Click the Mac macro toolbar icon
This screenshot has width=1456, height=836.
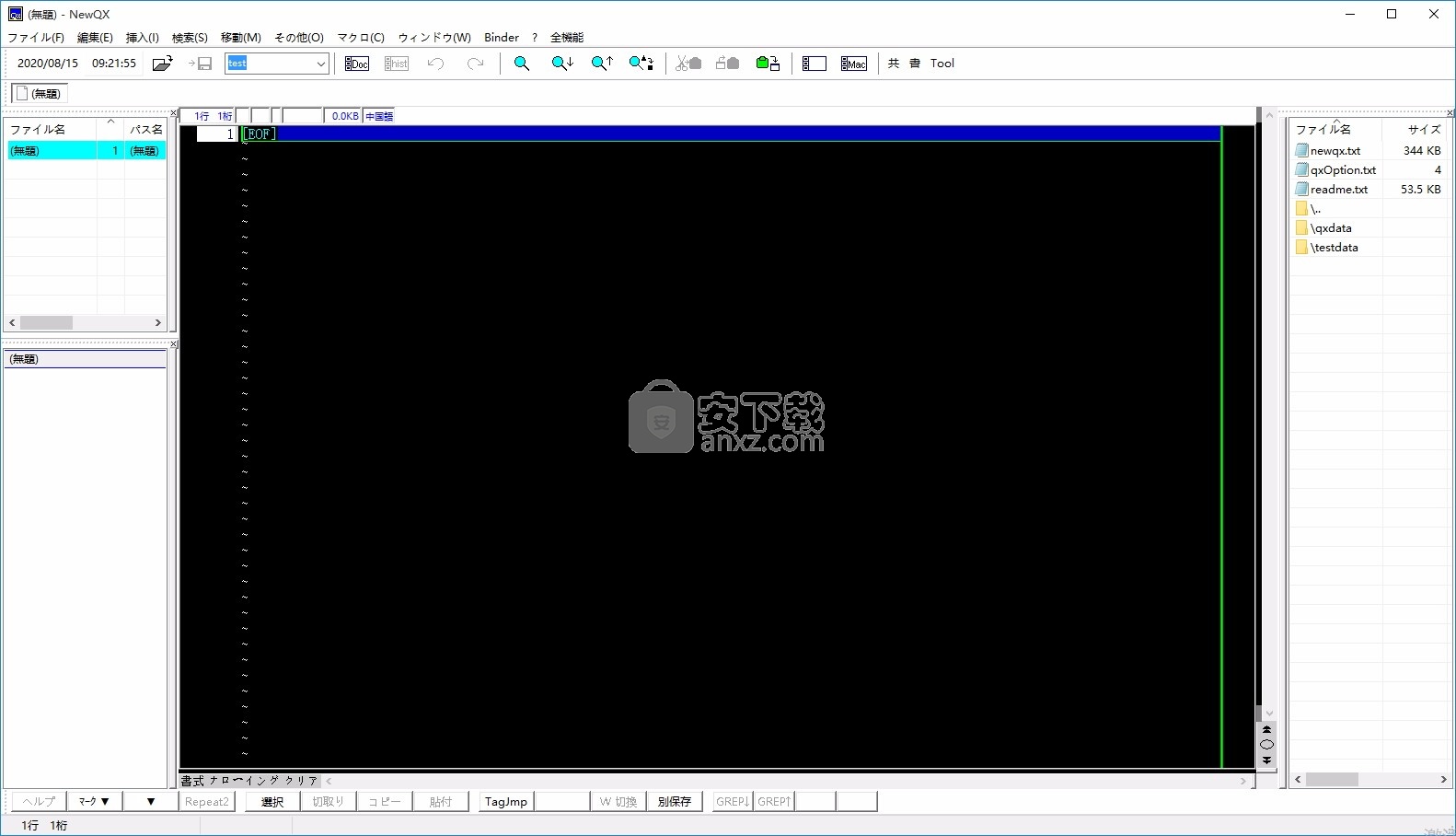(x=854, y=64)
